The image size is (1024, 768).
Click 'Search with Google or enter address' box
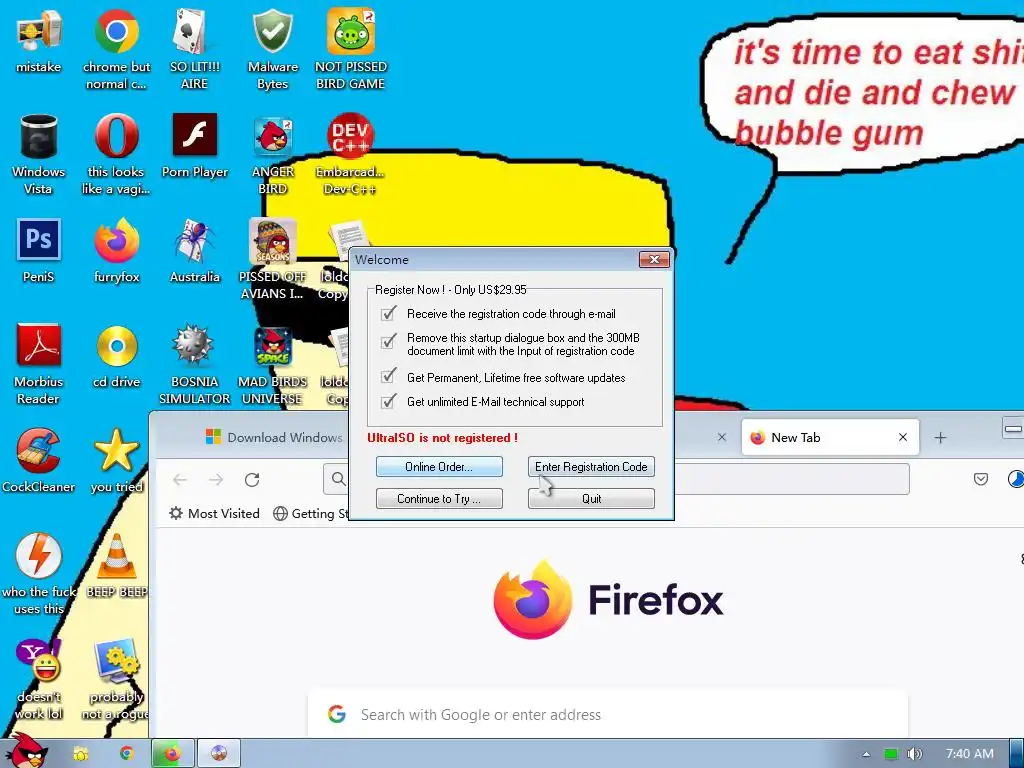click(607, 714)
